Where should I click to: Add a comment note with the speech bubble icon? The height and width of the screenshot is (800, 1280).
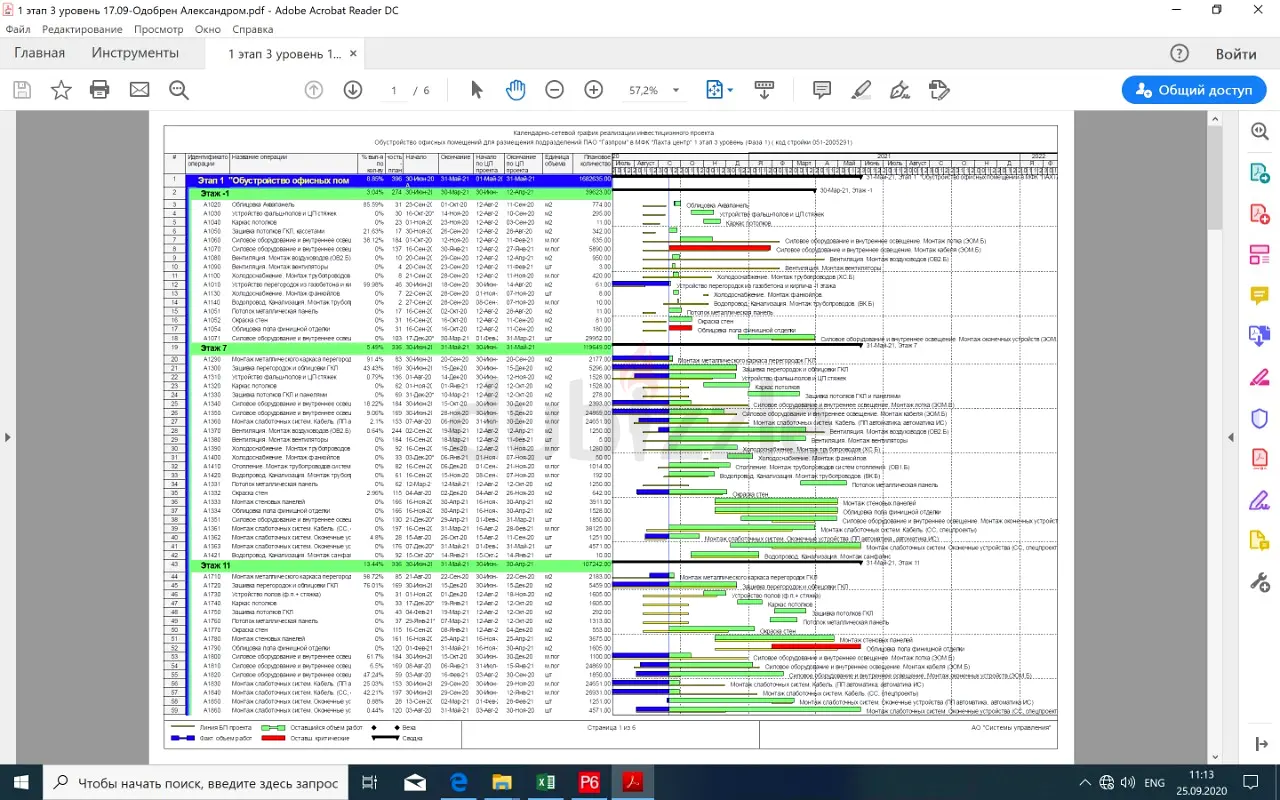point(822,90)
